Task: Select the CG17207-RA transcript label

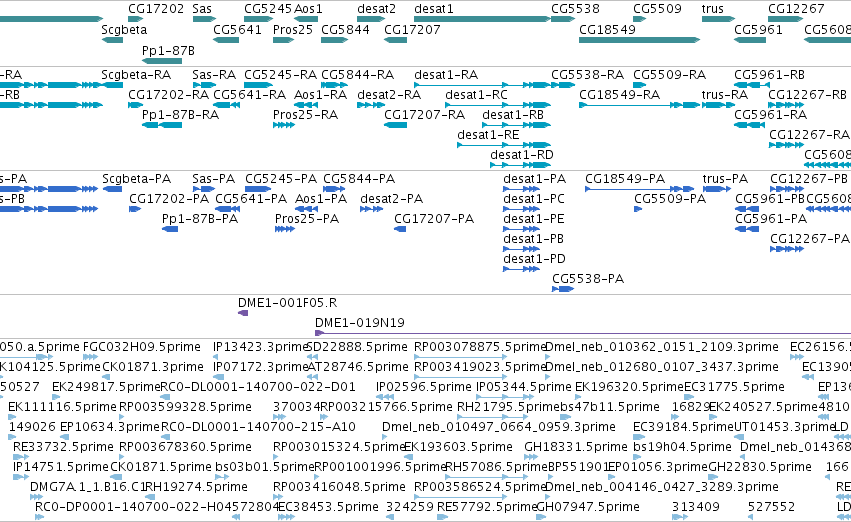Action: 424,115
